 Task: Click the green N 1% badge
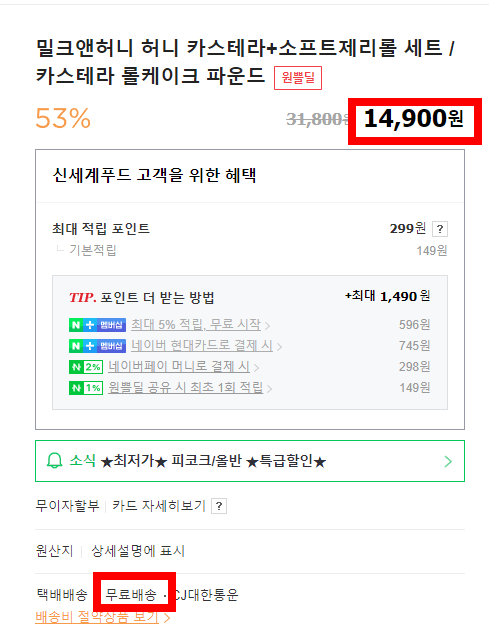pyautogui.click(x=86, y=388)
